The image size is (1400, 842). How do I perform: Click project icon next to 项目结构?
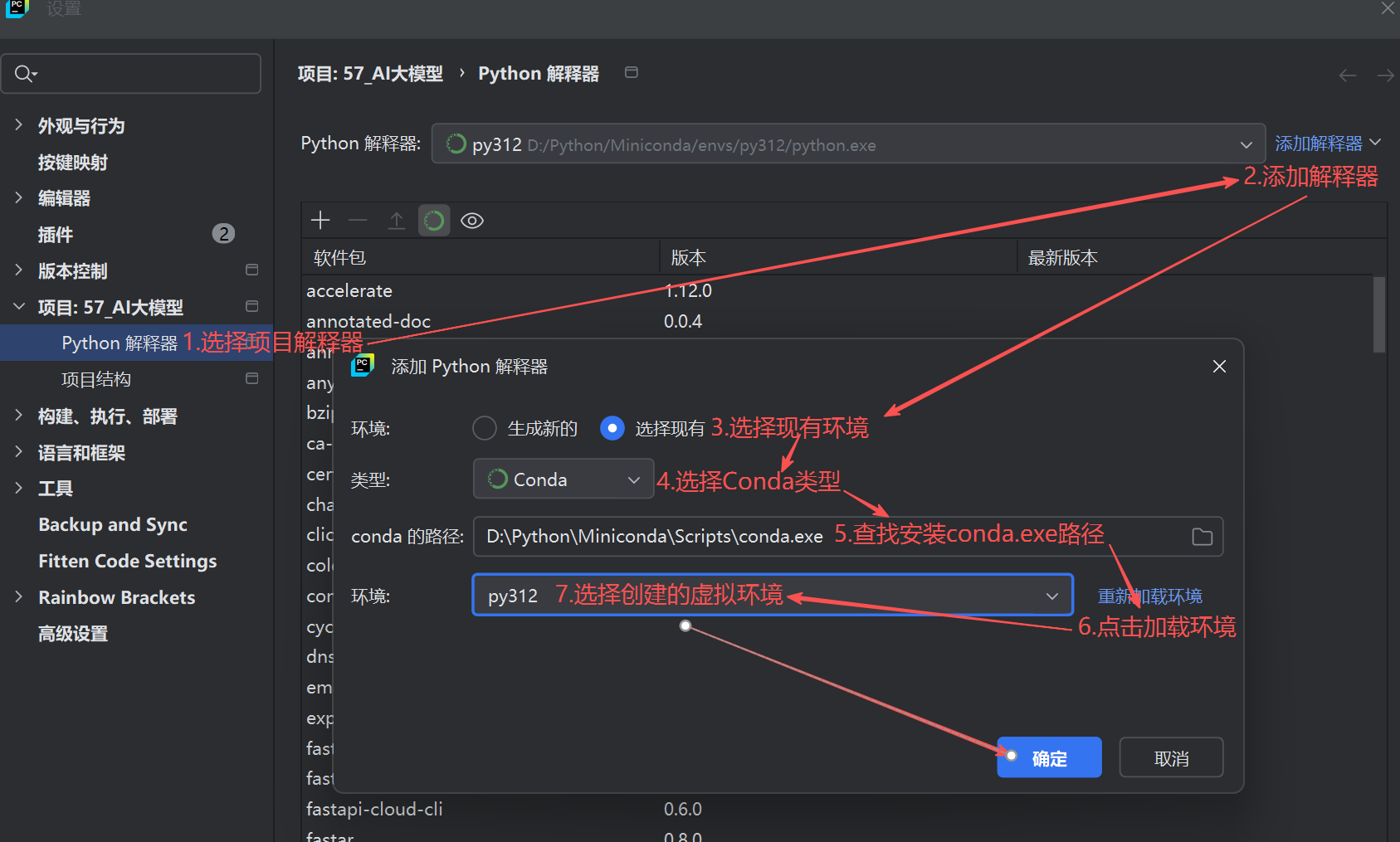(252, 378)
